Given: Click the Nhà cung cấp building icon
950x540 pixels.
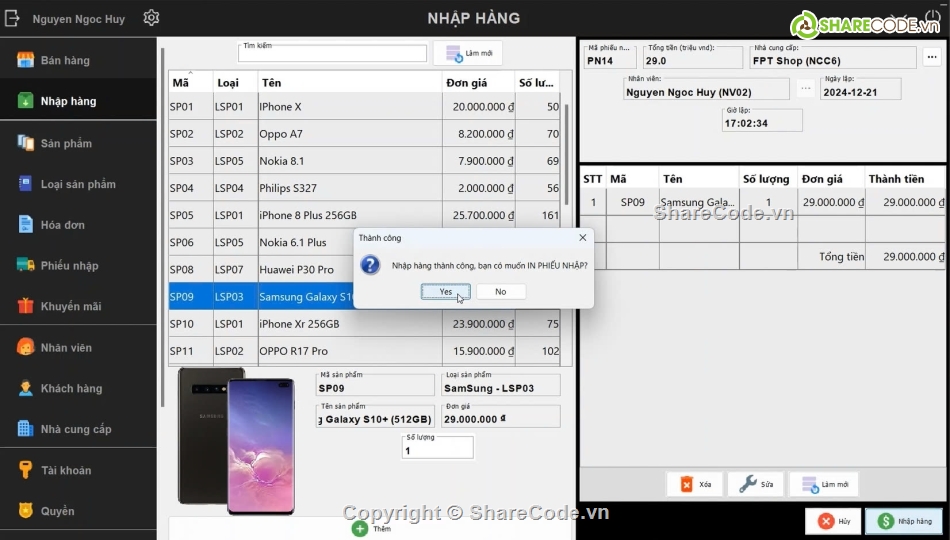Looking at the screenshot, I should click(25, 428).
